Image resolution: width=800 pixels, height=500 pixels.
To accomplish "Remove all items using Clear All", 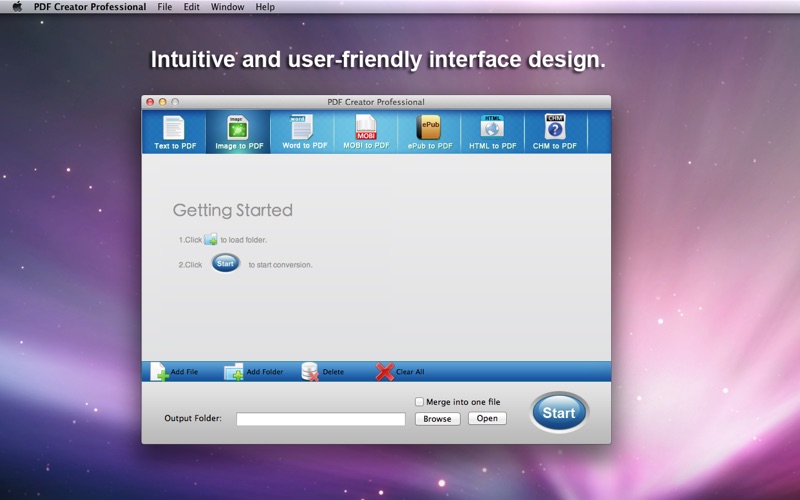I will click(x=400, y=371).
